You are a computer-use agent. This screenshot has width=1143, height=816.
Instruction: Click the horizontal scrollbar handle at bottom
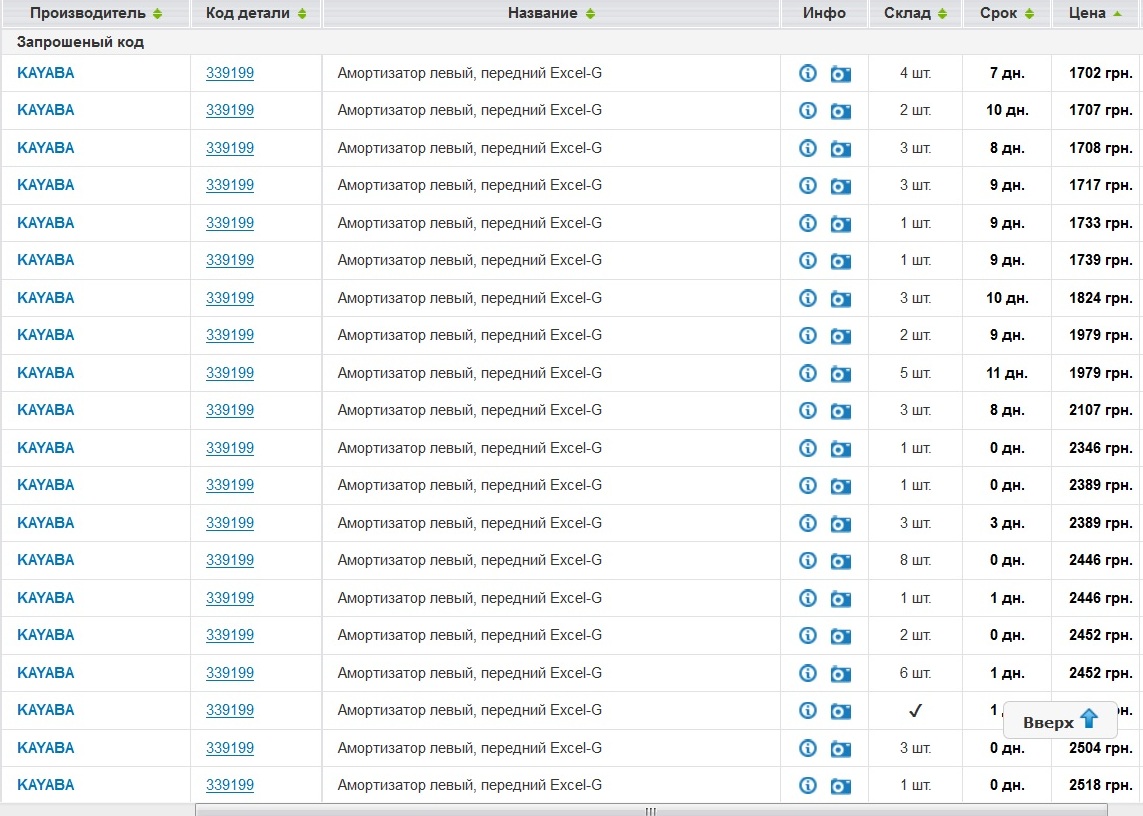(651, 810)
